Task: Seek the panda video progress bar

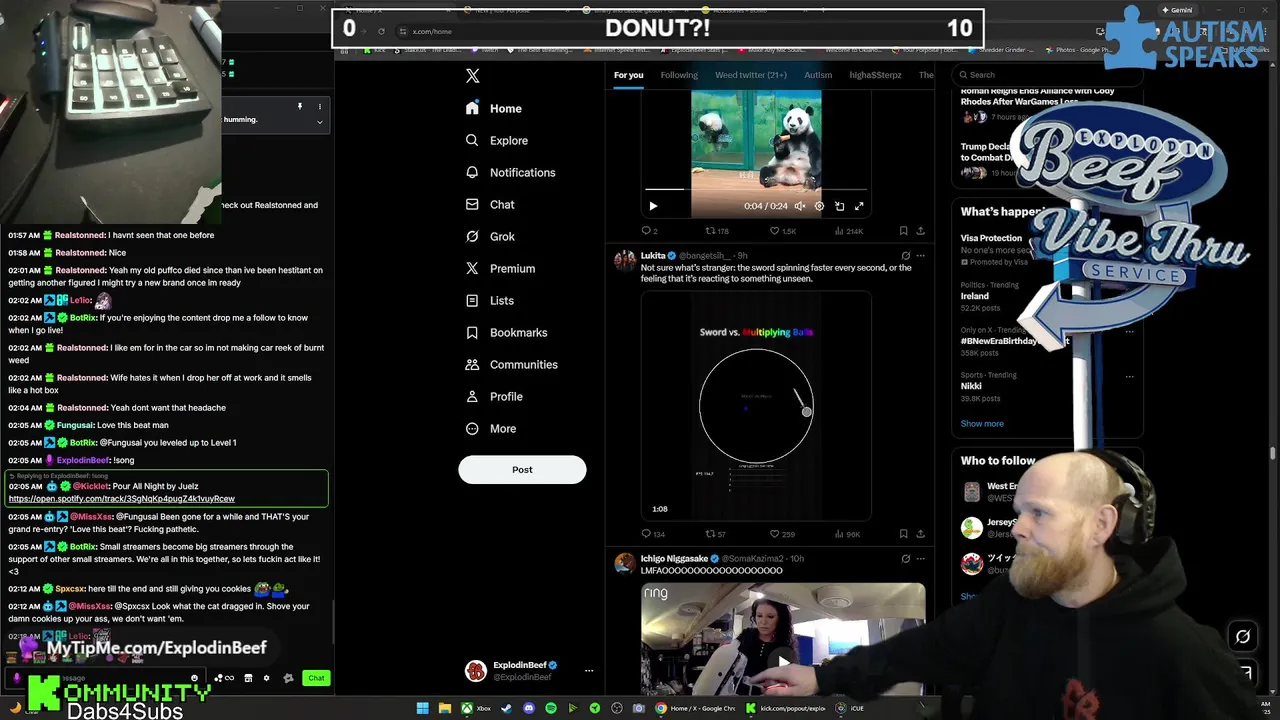Action: coord(756,189)
